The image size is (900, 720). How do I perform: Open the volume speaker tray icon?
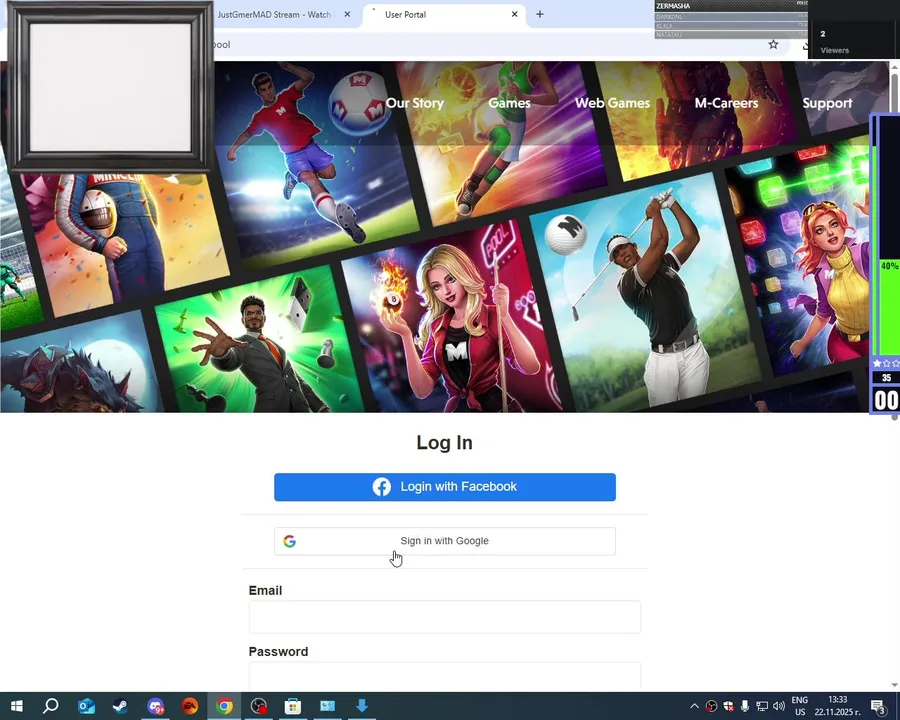(779, 706)
